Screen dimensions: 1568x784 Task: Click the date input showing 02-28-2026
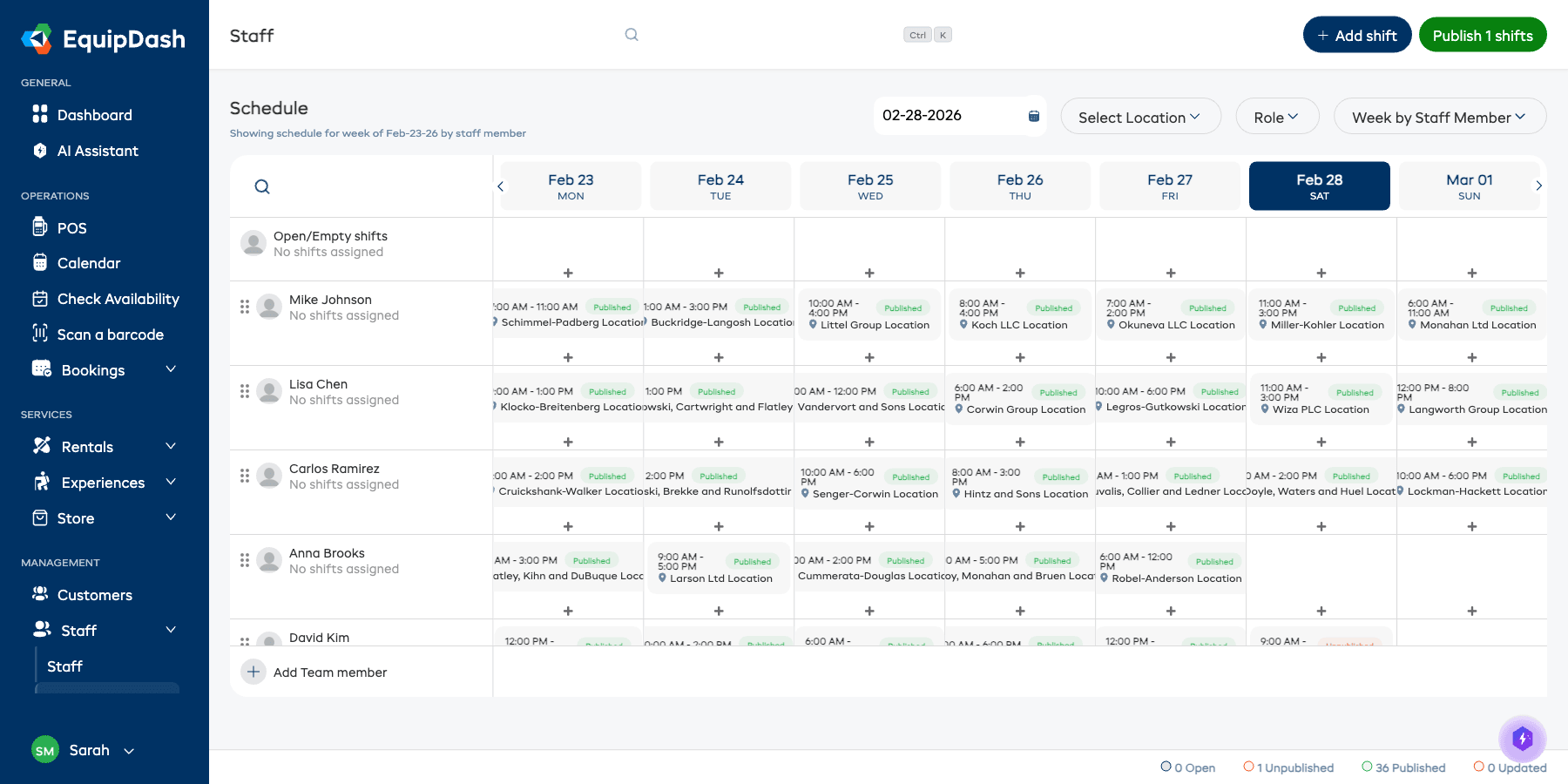[x=941, y=114]
